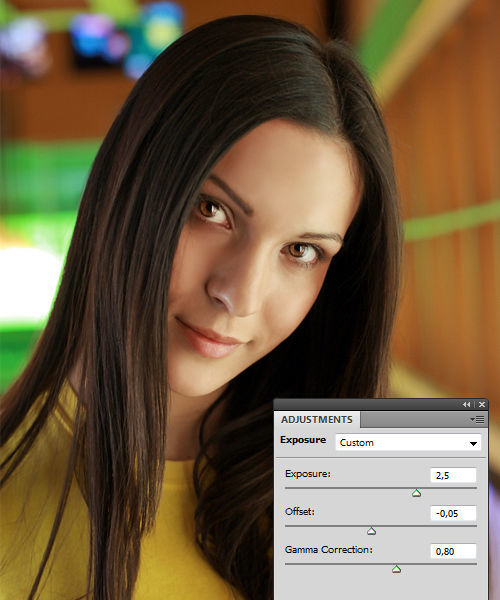Open the Adjustments panel options menu icon
Screen dimensions: 500x600
(x=477, y=420)
